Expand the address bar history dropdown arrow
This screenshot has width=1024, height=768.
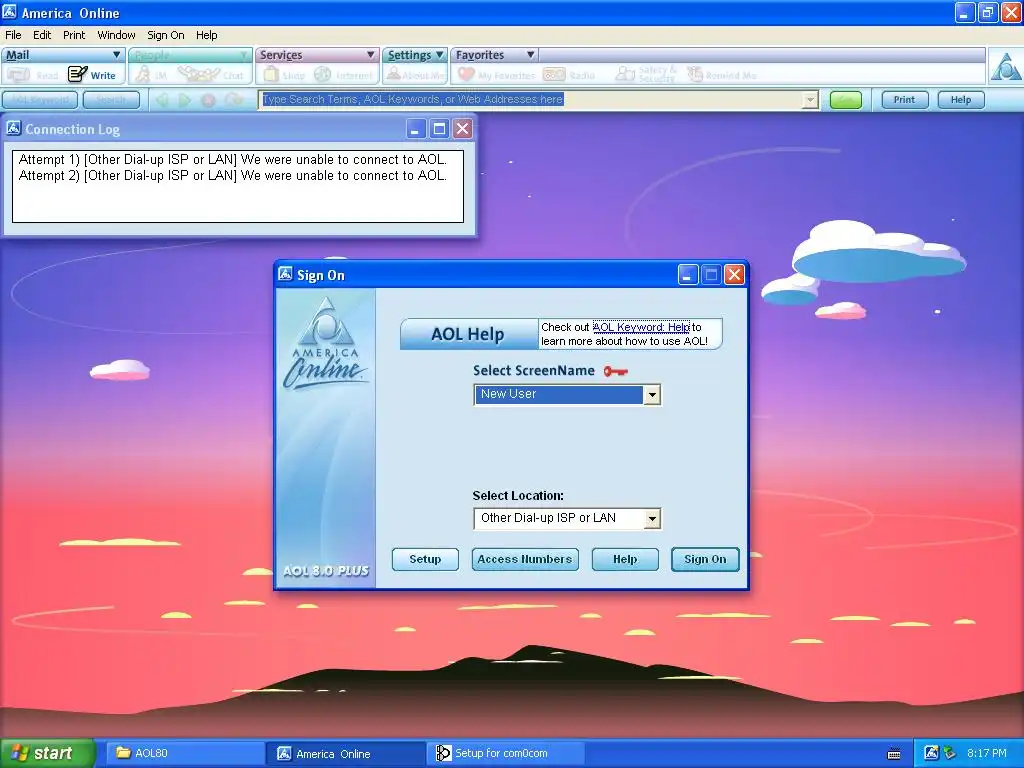(x=810, y=100)
